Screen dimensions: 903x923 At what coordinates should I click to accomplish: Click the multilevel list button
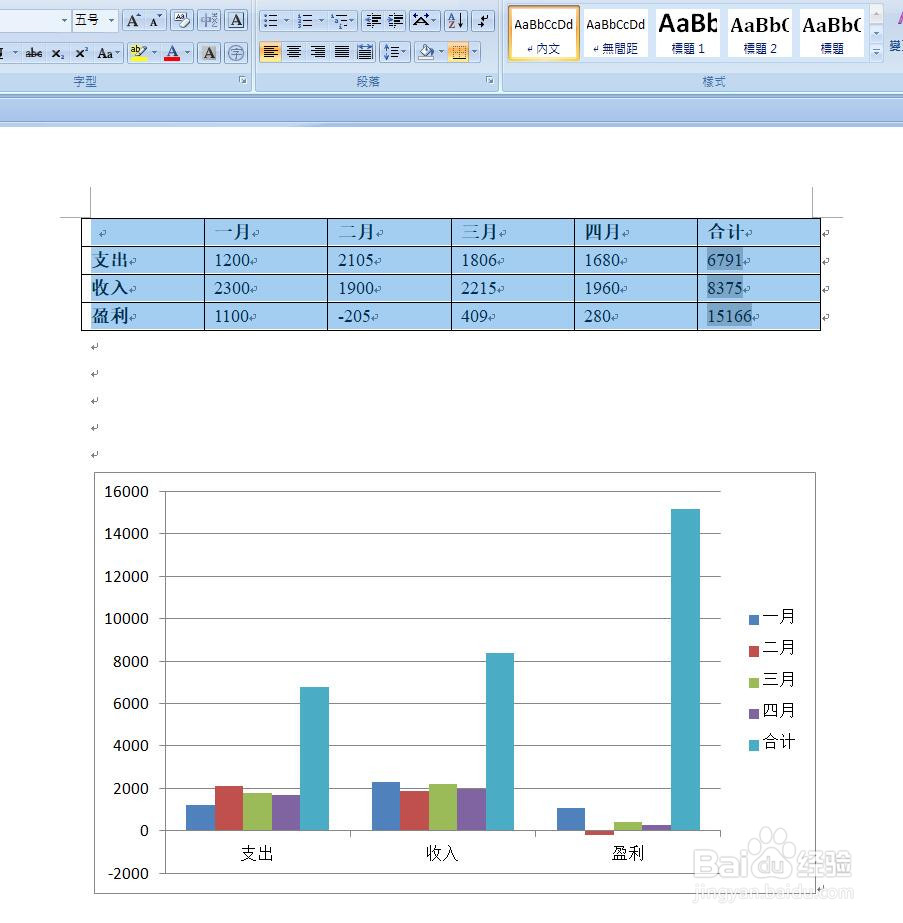coord(341,21)
